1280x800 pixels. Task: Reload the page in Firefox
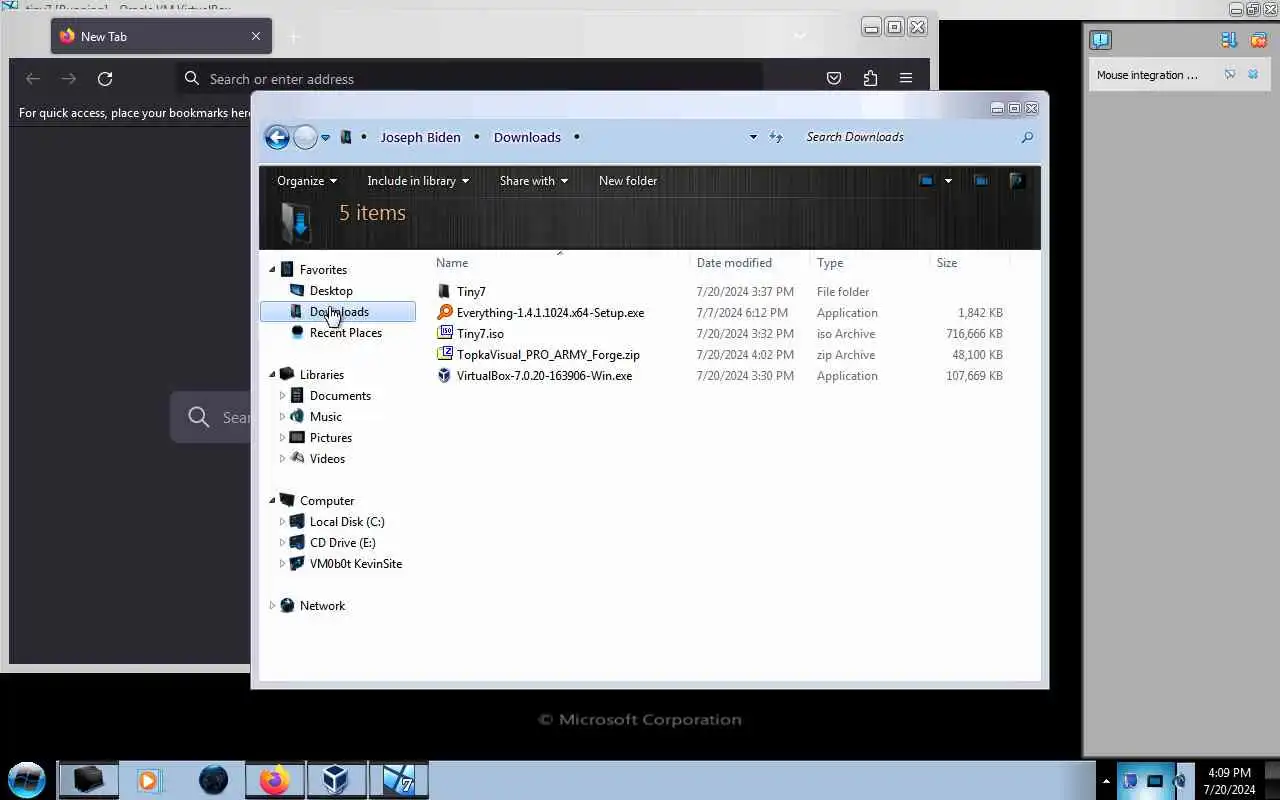tap(105, 79)
